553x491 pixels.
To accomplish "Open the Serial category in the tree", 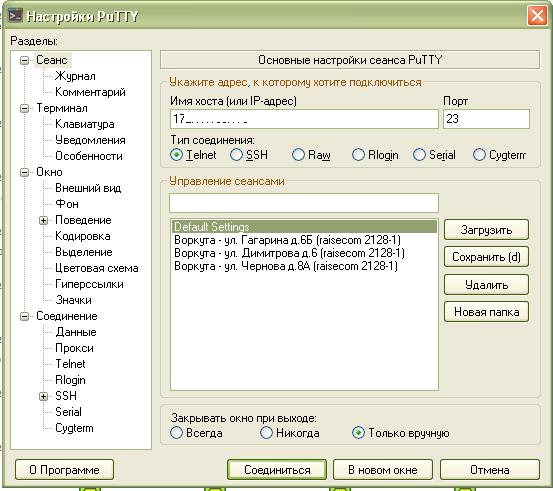I will 68,412.
